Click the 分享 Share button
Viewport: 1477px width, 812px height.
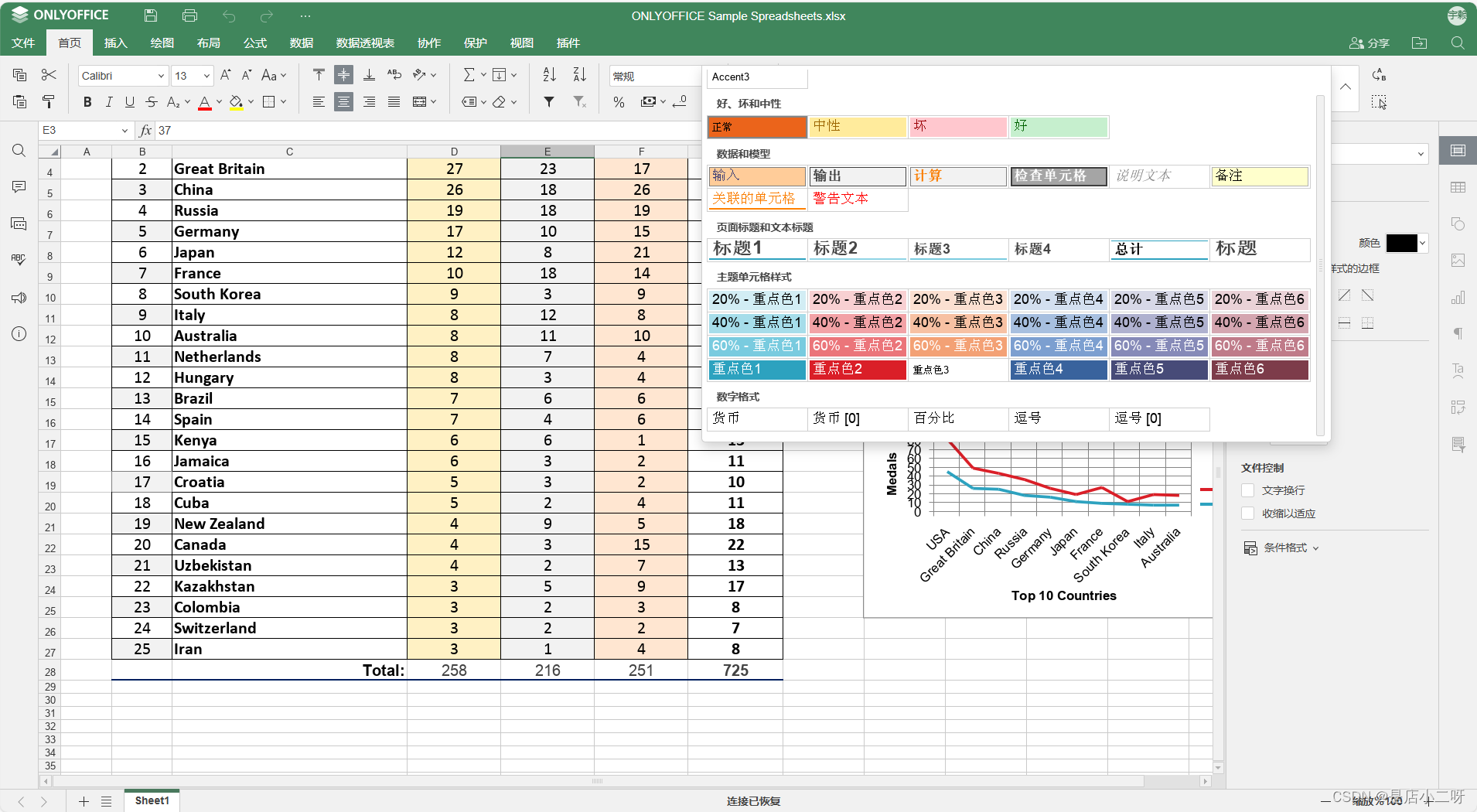1370,43
